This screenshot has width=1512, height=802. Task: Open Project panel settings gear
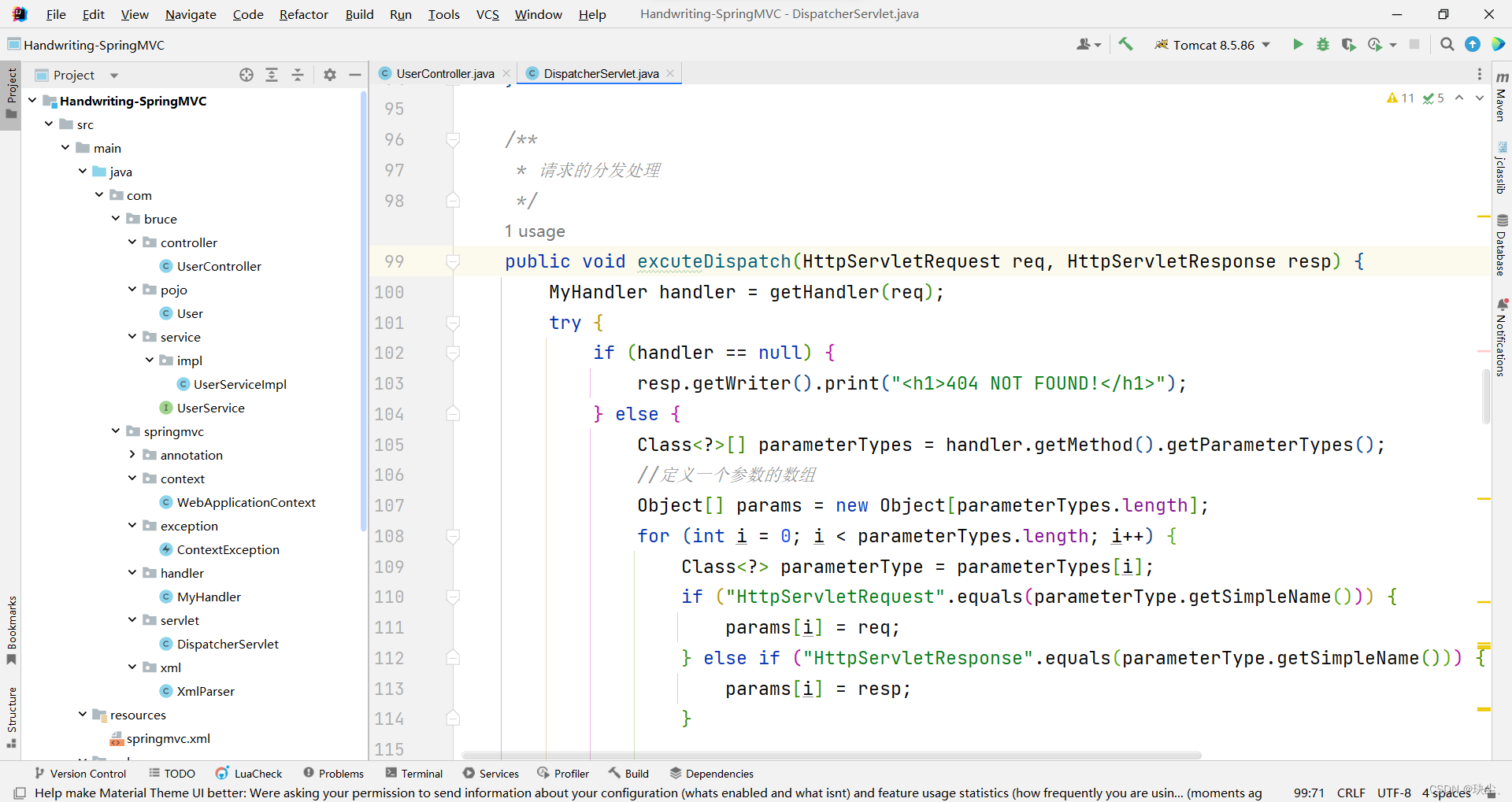coord(330,75)
